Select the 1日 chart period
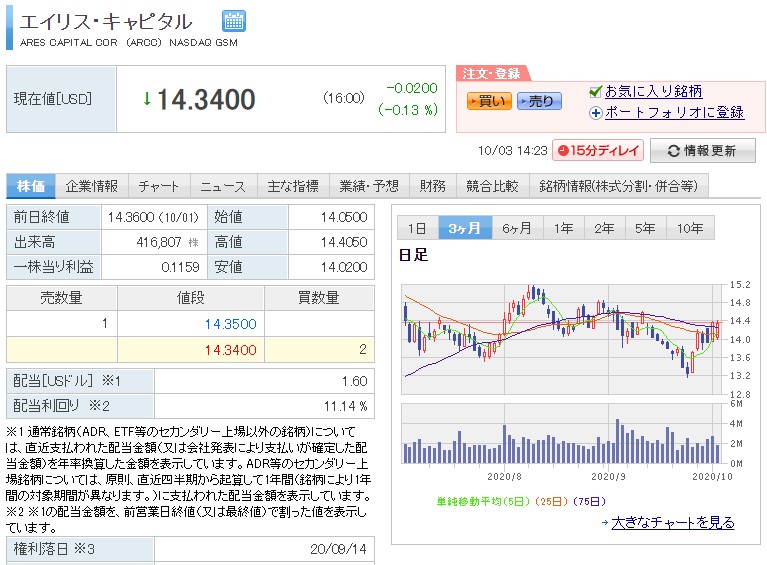 [x=418, y=228]
